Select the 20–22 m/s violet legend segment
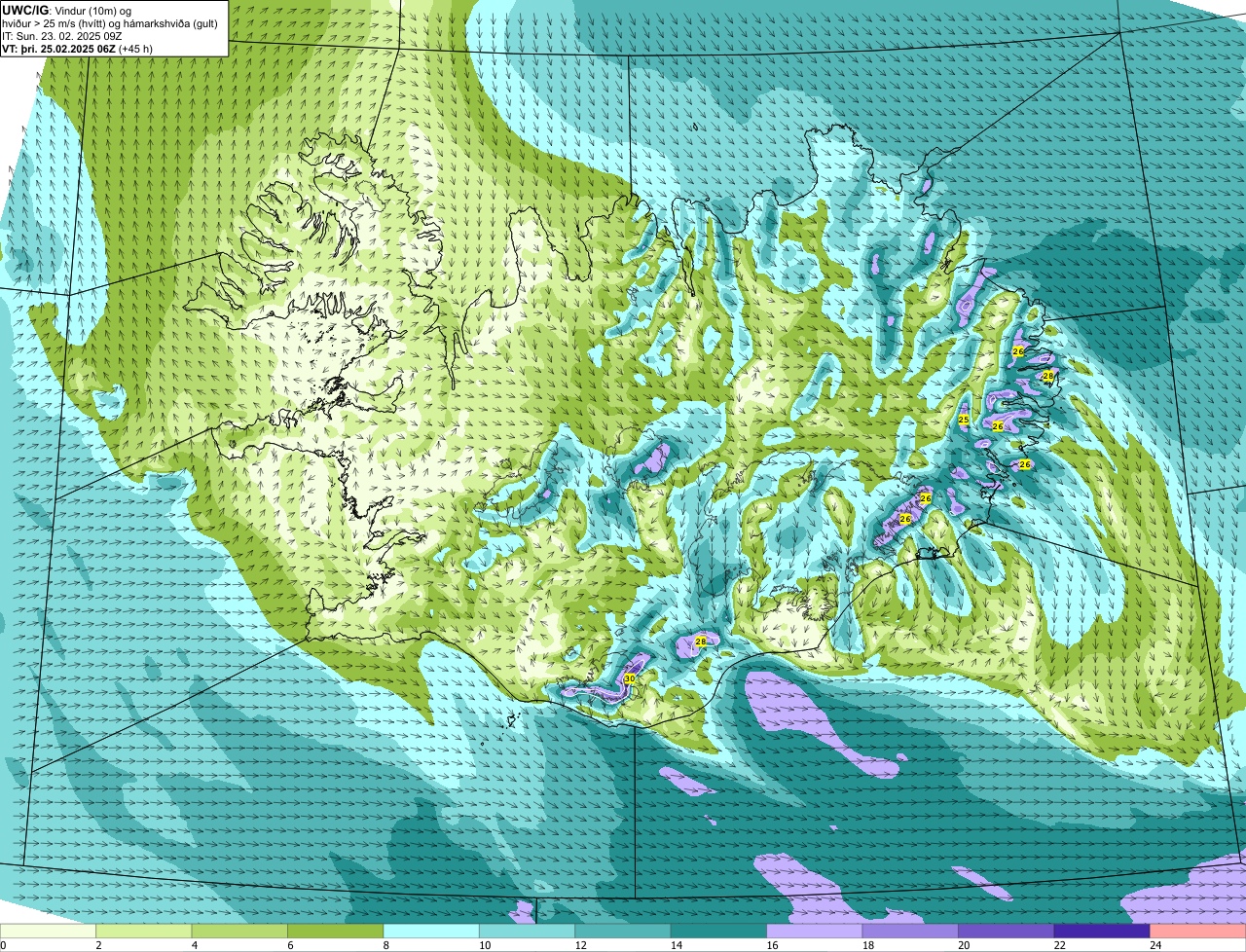Image resolution: width=1246 pixels, height=952 pixels. coord(1007,932)
